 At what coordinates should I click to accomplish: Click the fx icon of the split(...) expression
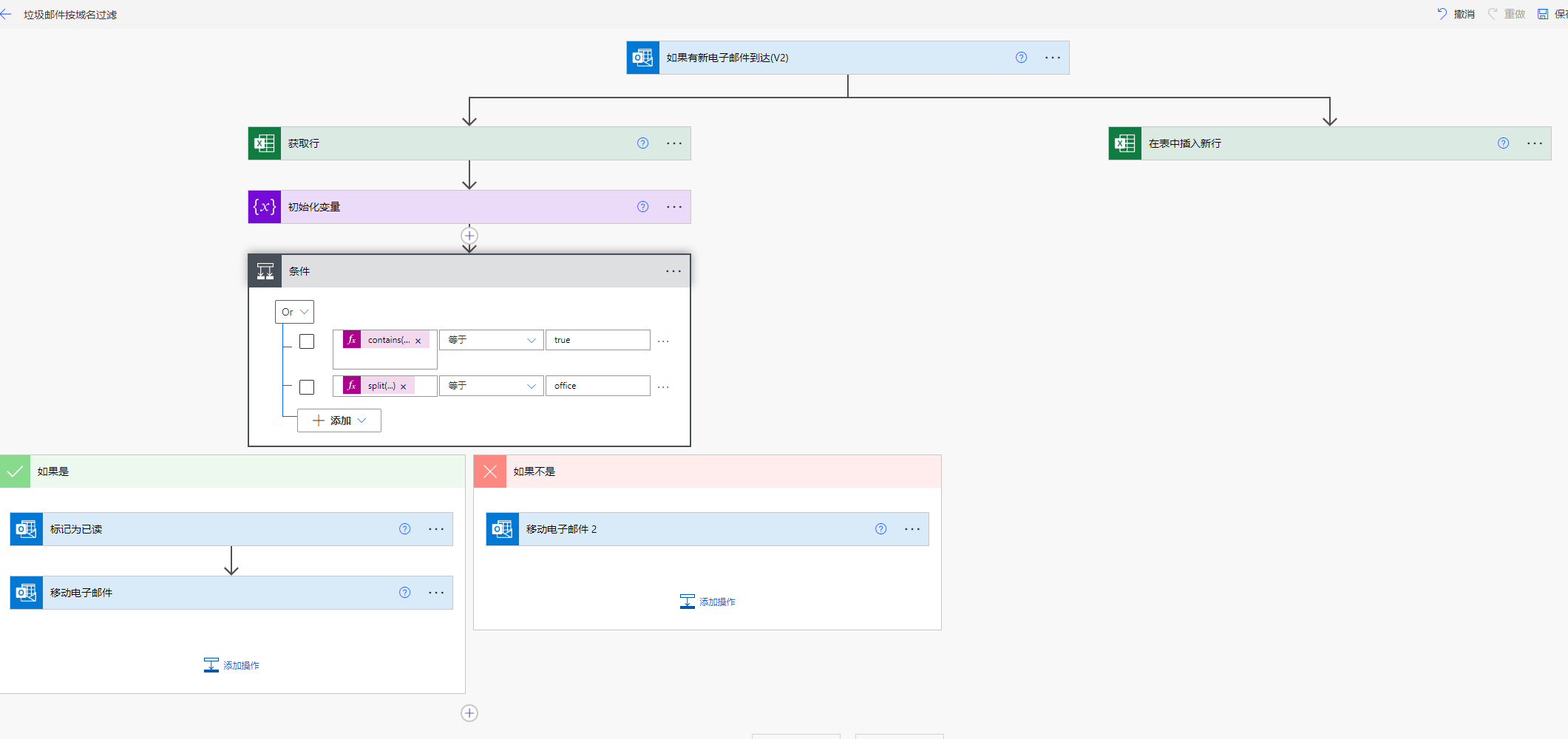(x=352, y=386)
